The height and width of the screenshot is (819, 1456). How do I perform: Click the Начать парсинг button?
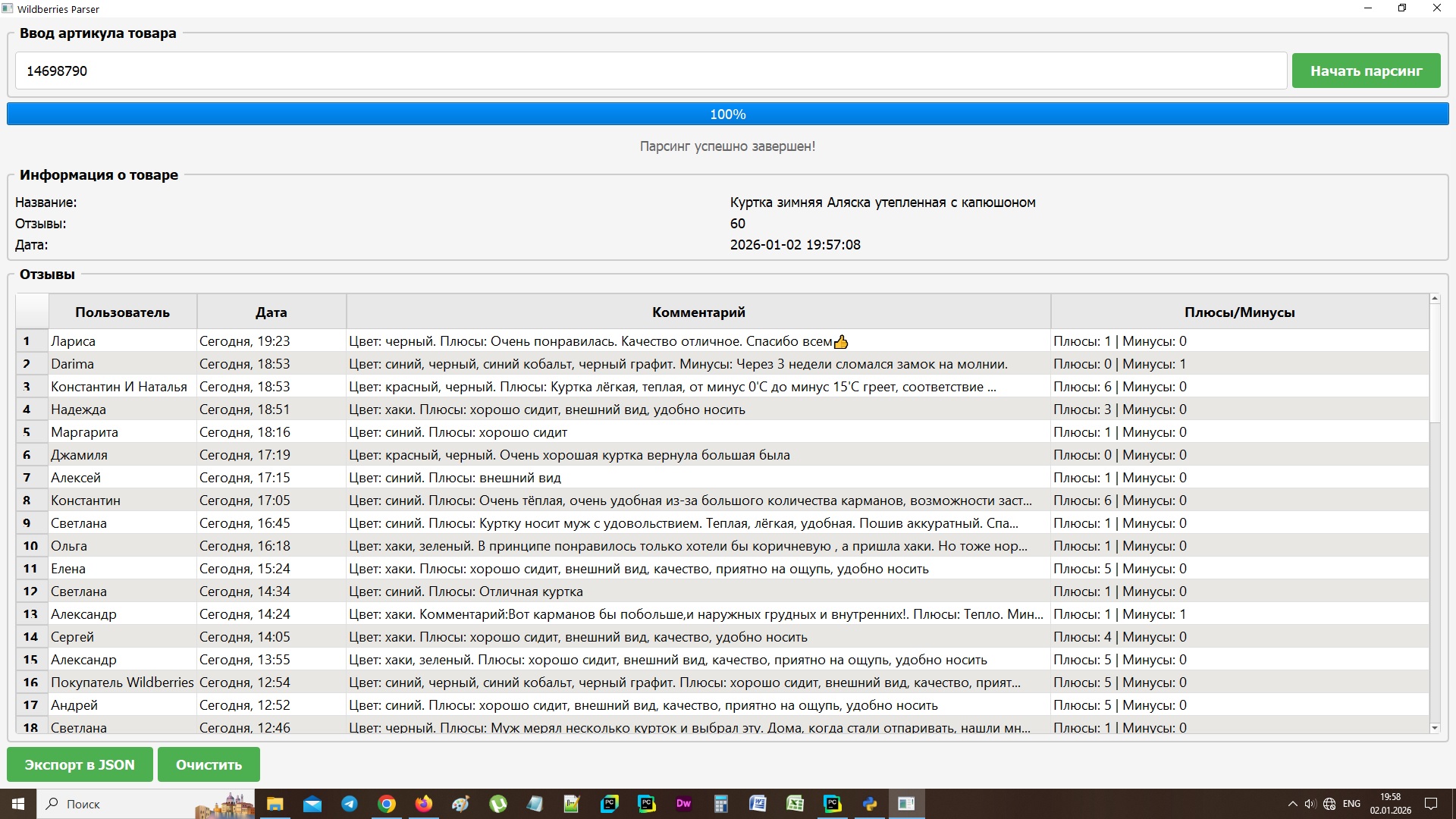(x=1366, y=71)
